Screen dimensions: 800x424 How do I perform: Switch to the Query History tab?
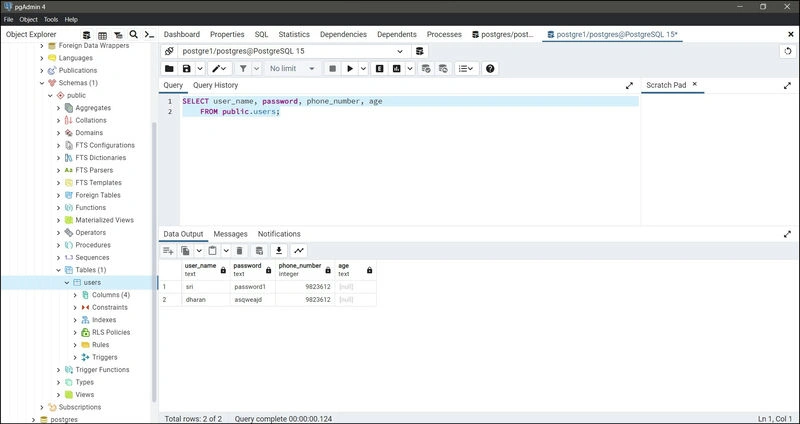click(215, 85)
